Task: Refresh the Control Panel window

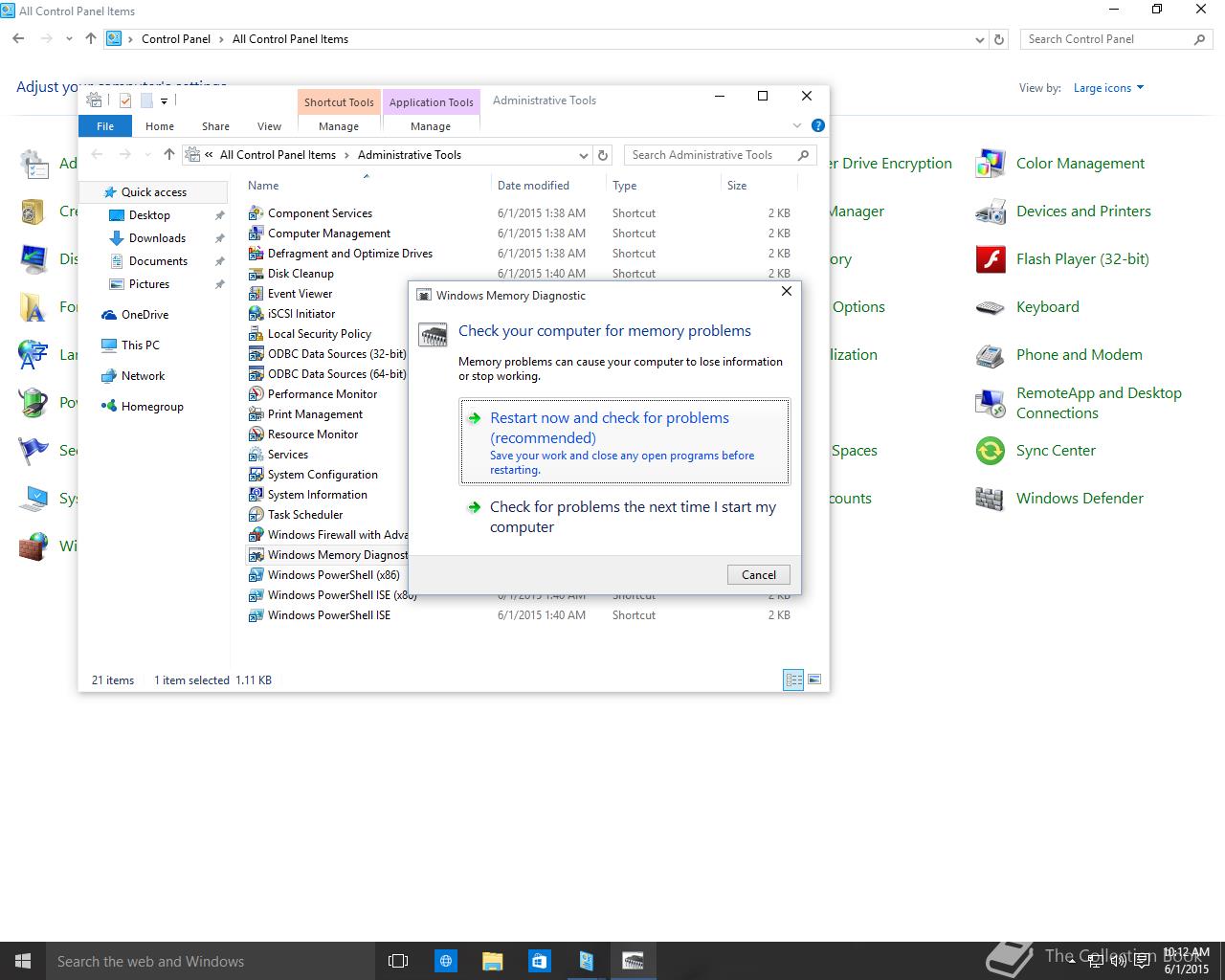Action: point(999,39)
